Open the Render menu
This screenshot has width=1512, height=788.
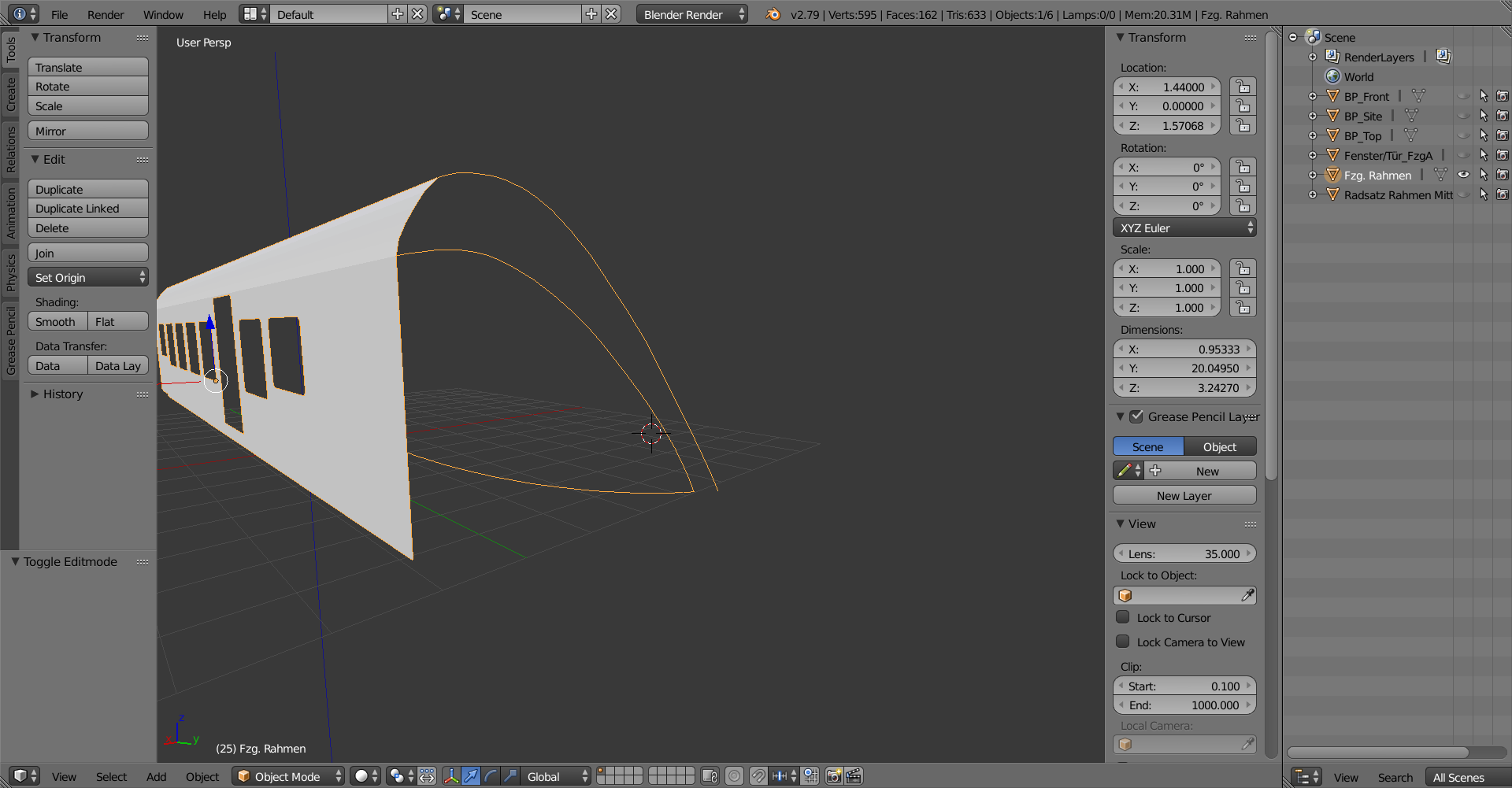click(x=106, y=14)
